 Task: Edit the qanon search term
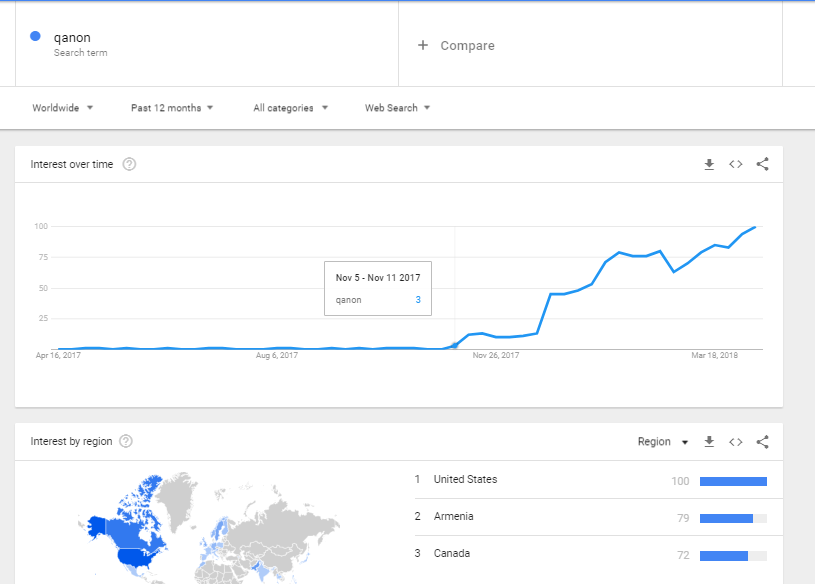pyautogui.click(x=72, y=38)
